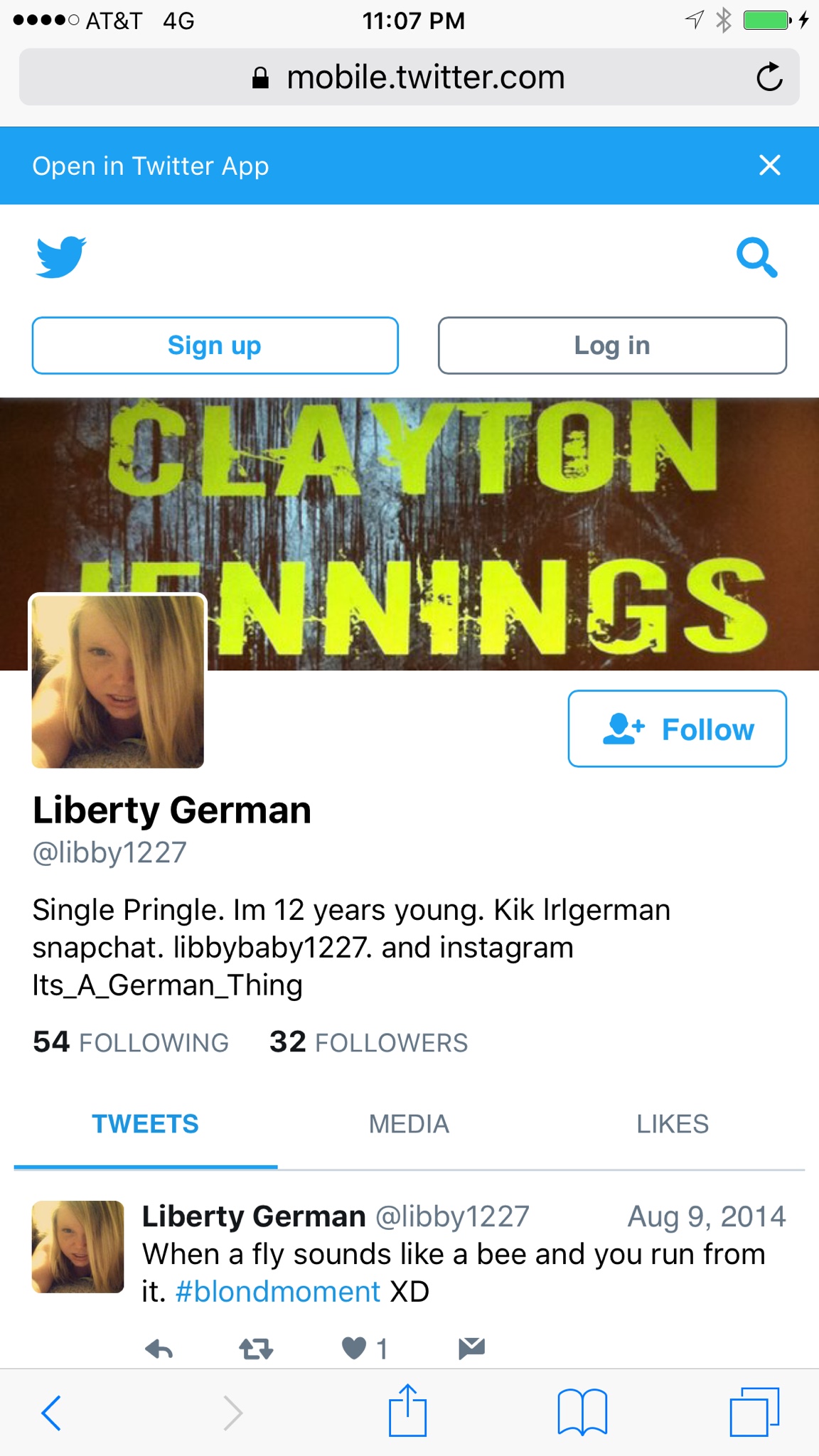Go back with Safari back chevron

(51, 1413)
